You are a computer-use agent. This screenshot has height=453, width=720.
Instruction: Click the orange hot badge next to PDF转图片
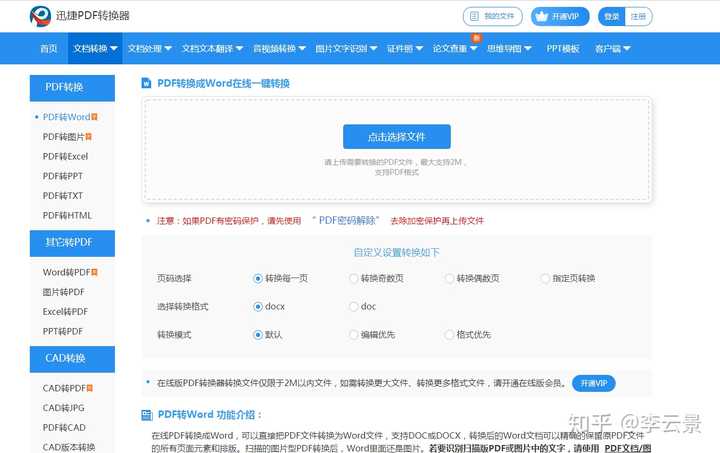[89, 137]
